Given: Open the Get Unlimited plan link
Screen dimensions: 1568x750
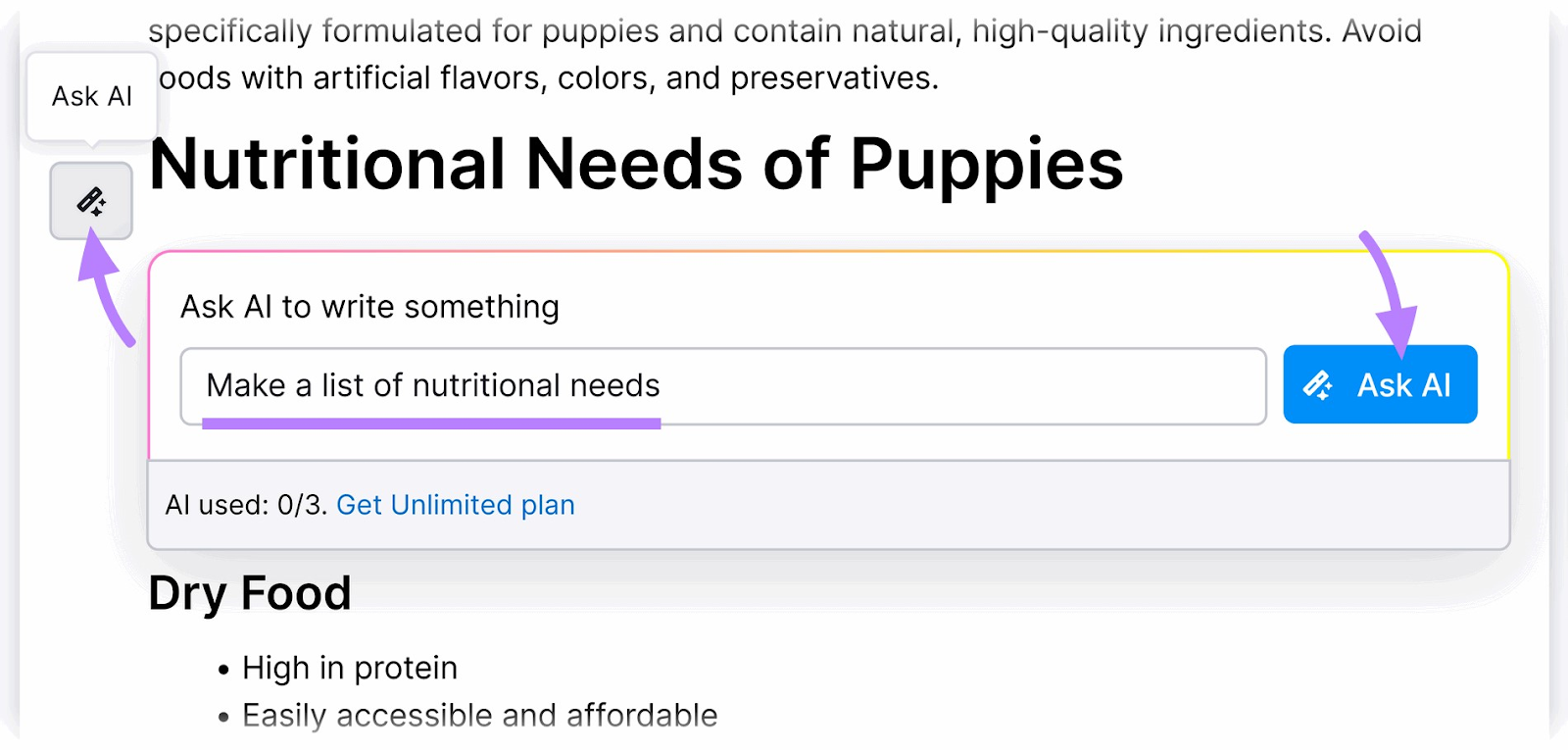Looking at the screenshot, I should click(456, 505).
